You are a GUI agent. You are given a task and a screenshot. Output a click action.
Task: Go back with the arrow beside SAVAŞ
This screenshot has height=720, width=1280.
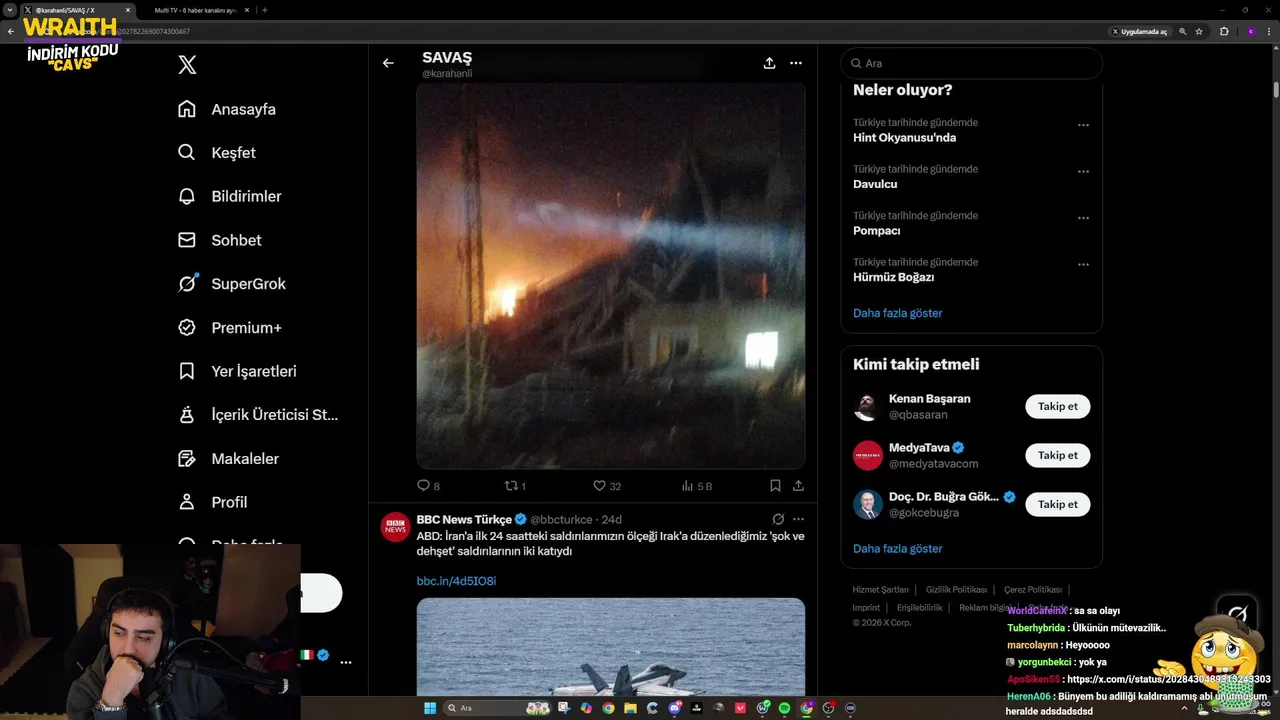pos(388,63)
